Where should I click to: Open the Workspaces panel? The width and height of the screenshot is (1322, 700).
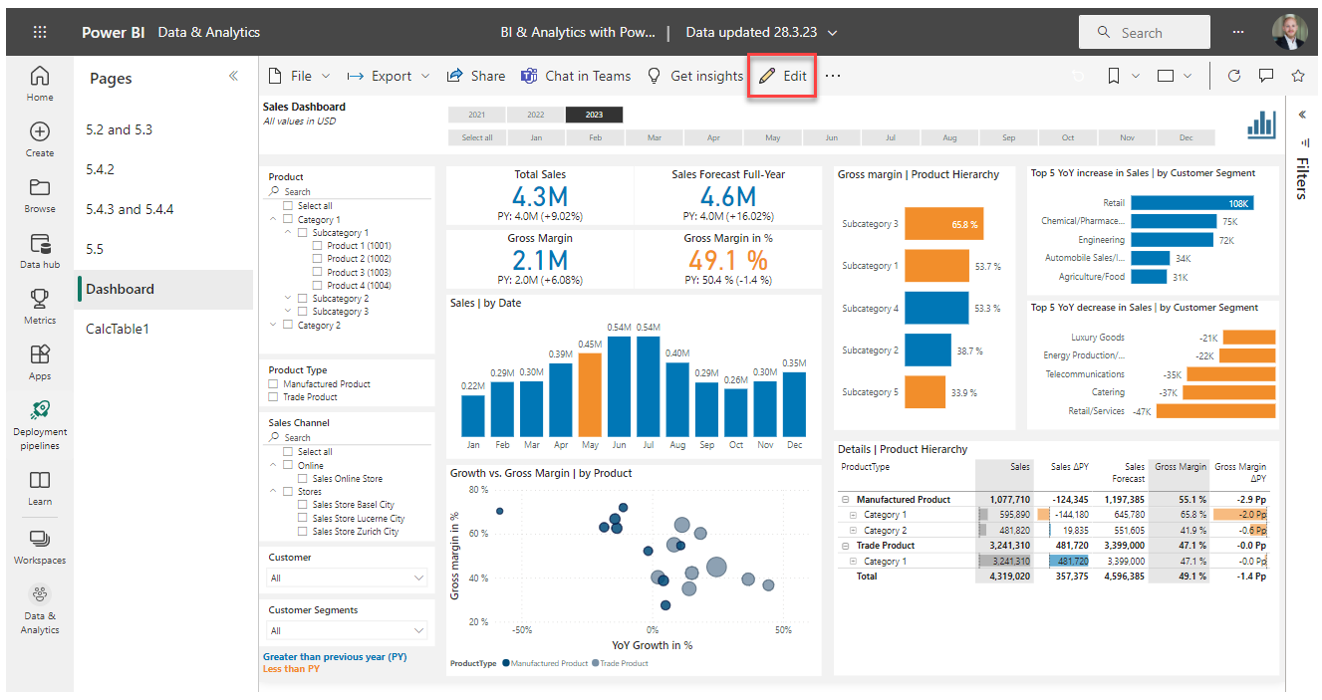(x=39, y=546)
